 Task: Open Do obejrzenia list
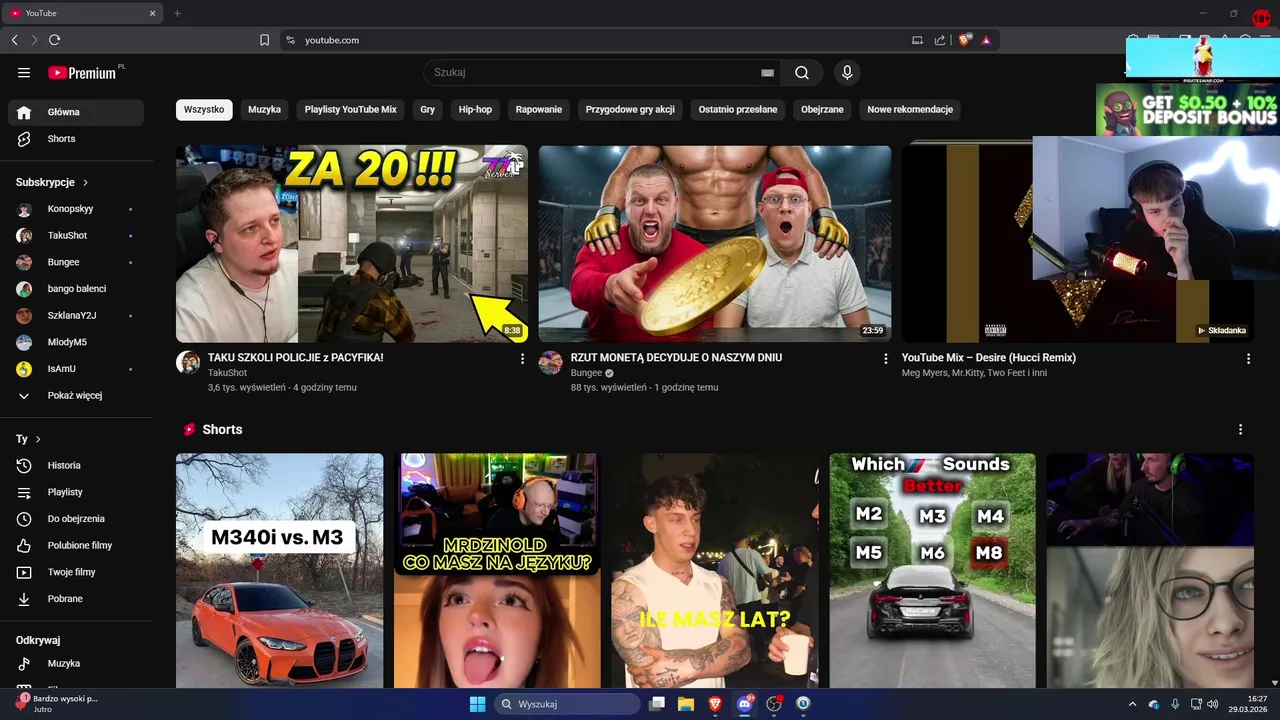(x=76, y=519)
